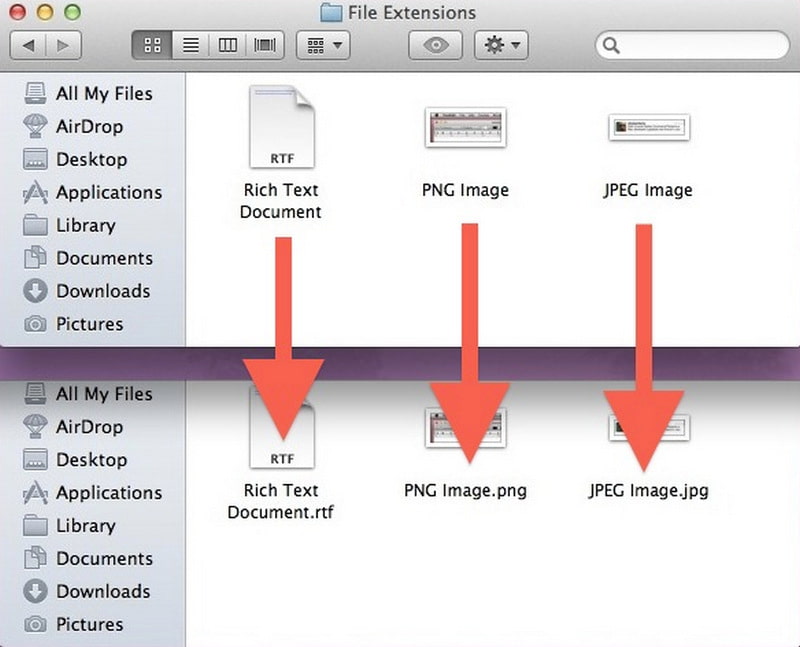Open Documents in the upper sidebar
The width and height of the screenshot is (800, 647).
[x=88, y=258]
